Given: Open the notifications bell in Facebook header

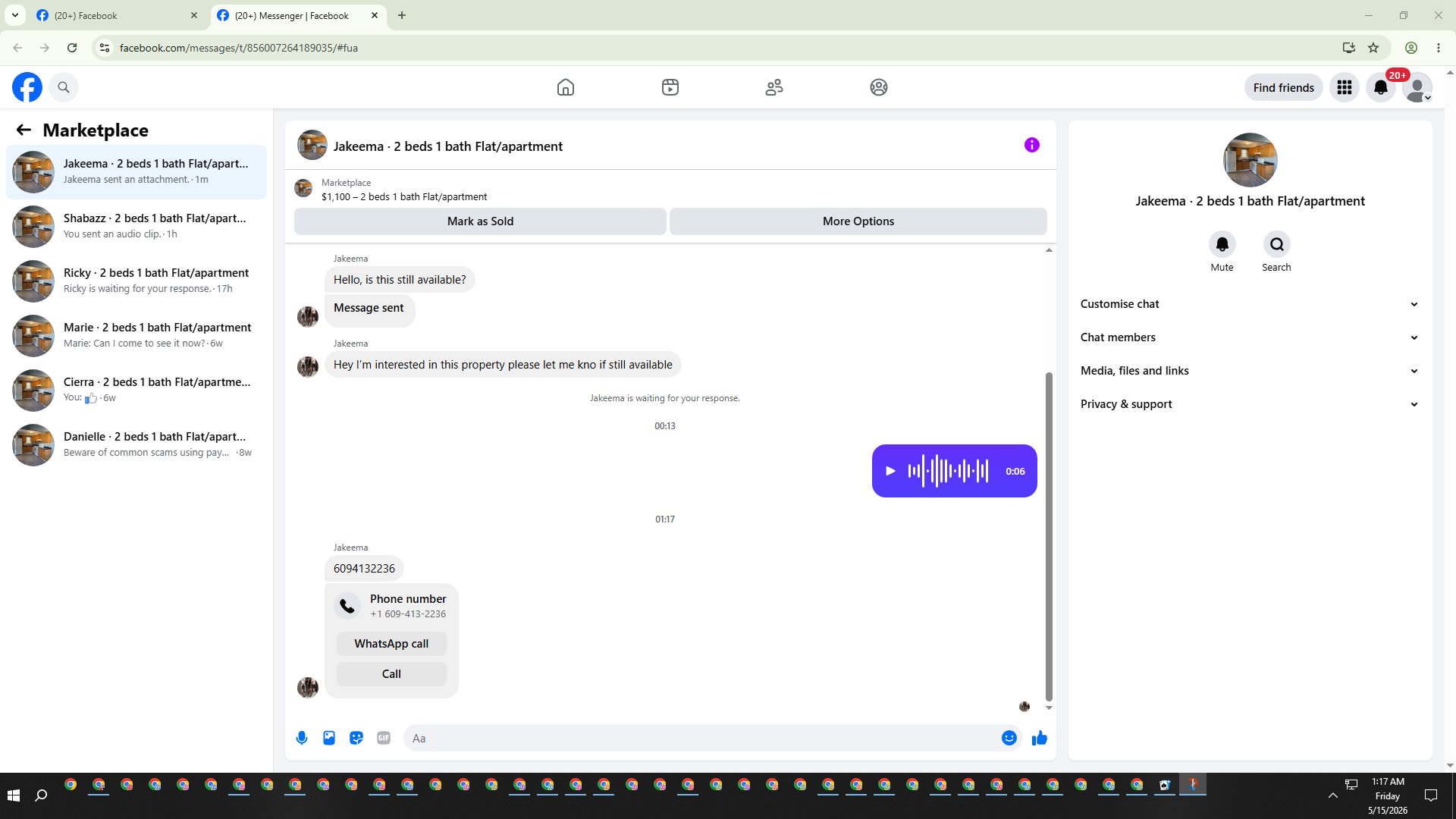Looking at the screenshot, I should tap(1381, 87).
